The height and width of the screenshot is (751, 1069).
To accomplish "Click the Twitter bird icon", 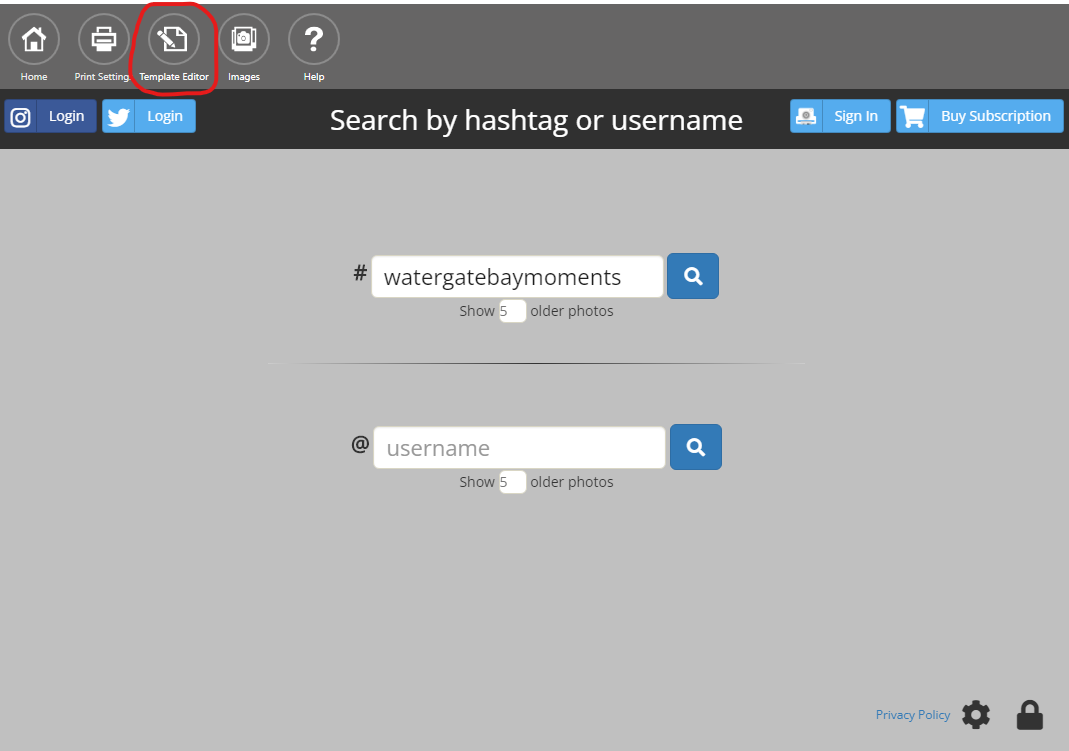I will pyautogui.click(x=119, y=117).
